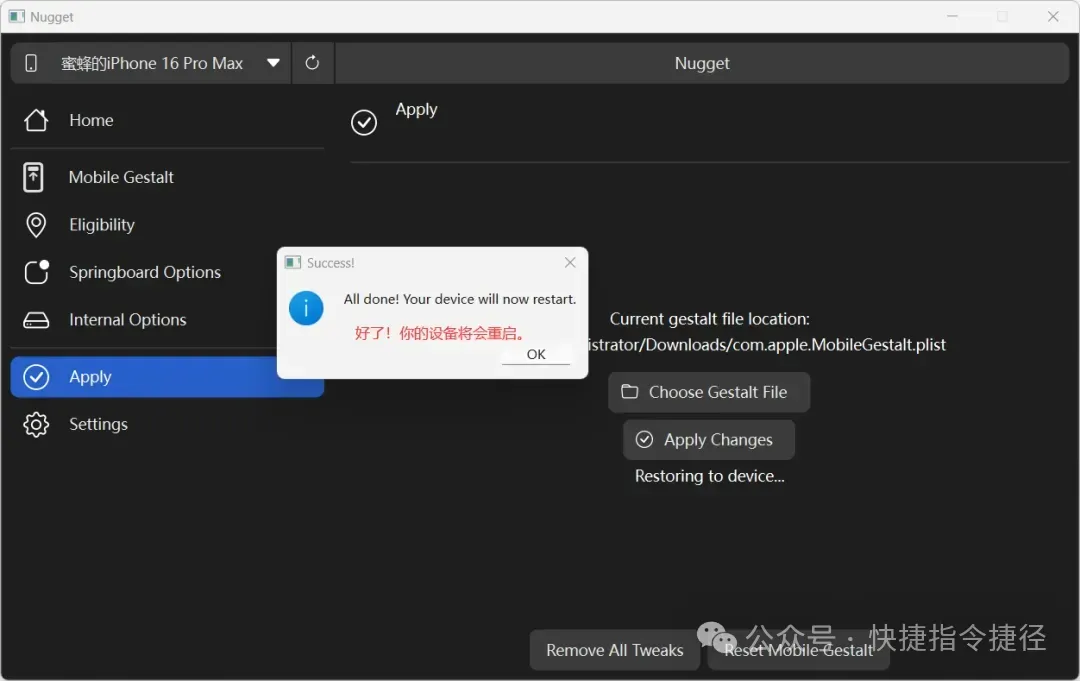Viewport: 1080px width, 681px height.
Task: Click the blue info icon in dialog
Action: [x=306, y=308]
